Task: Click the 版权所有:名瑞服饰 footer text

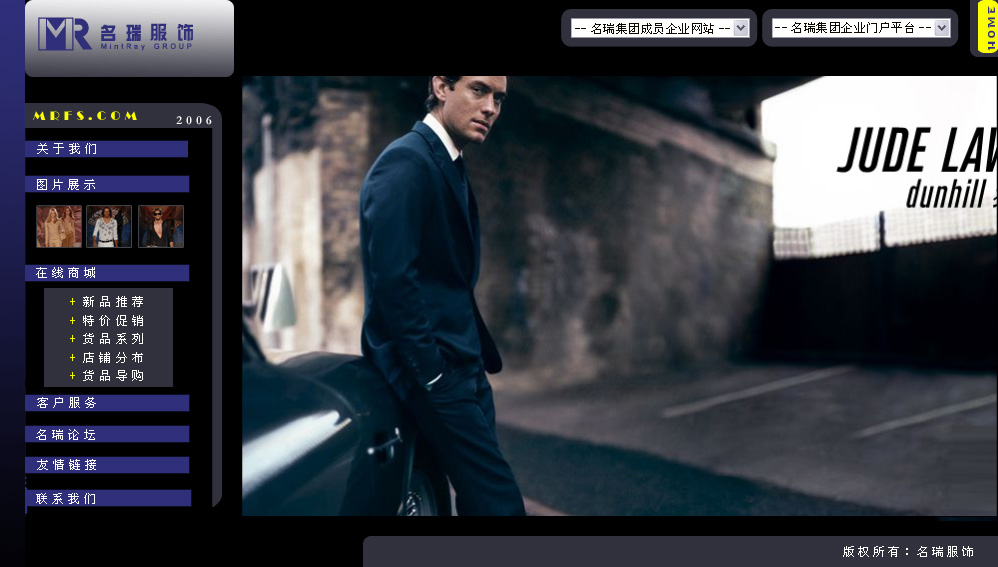Action: pos(908,552)
